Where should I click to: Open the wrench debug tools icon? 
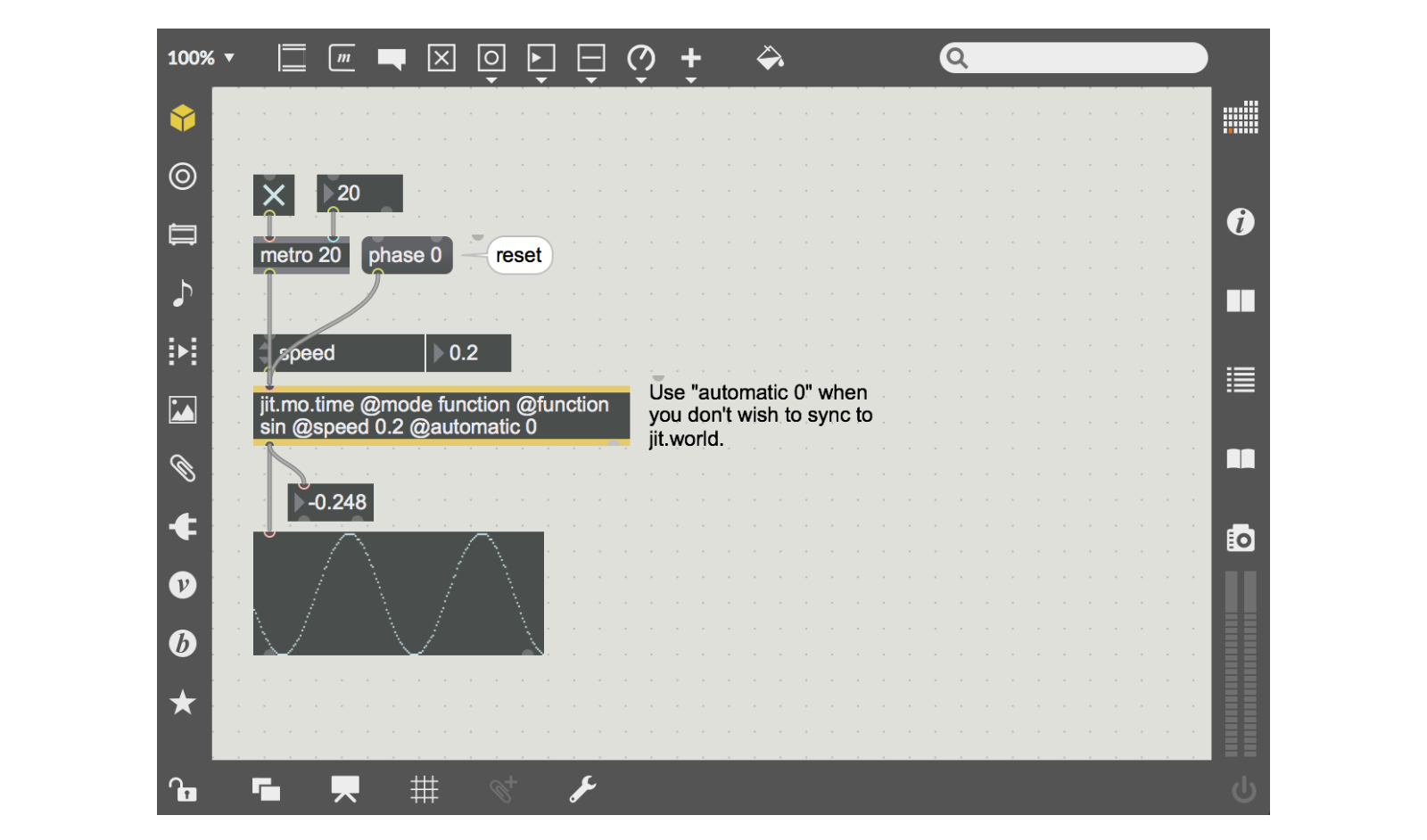[582, 788]
